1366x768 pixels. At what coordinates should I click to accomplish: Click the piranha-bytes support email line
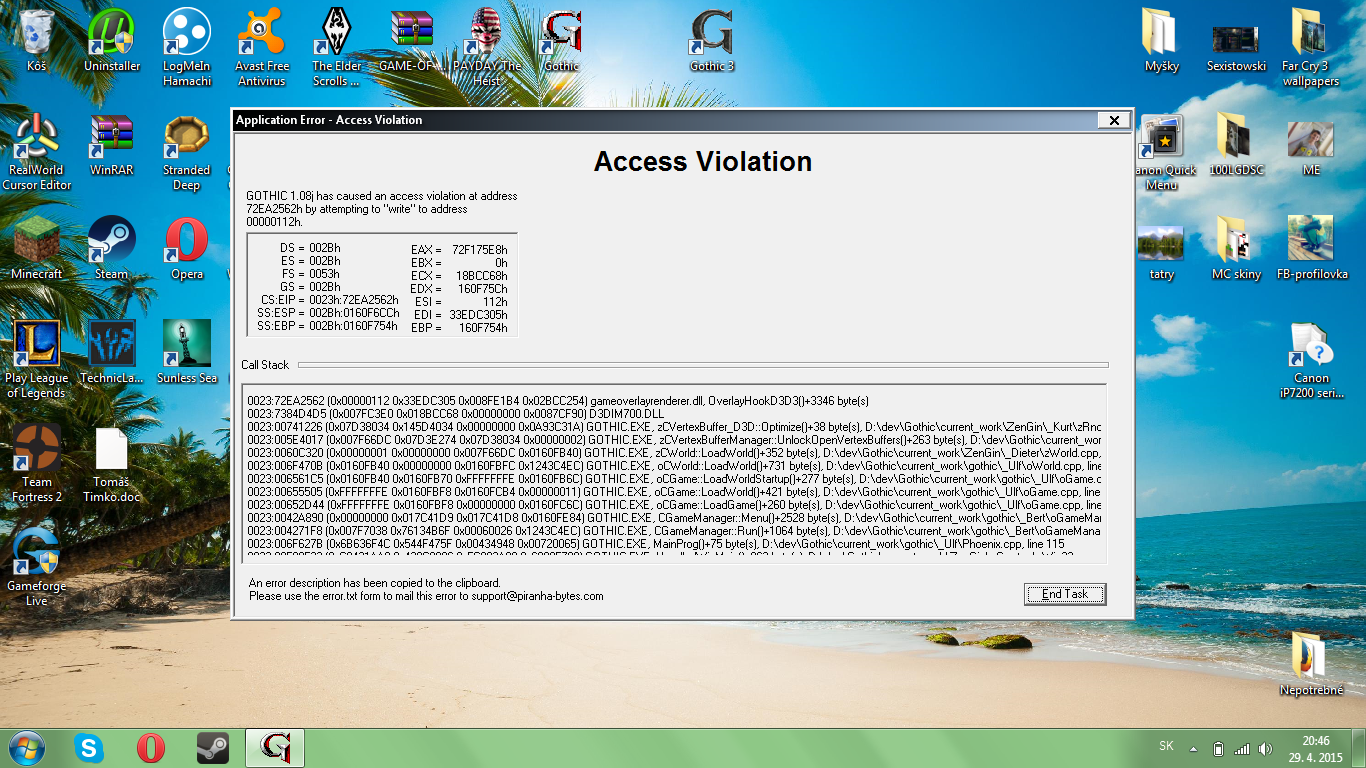click(x=426, y=596)
